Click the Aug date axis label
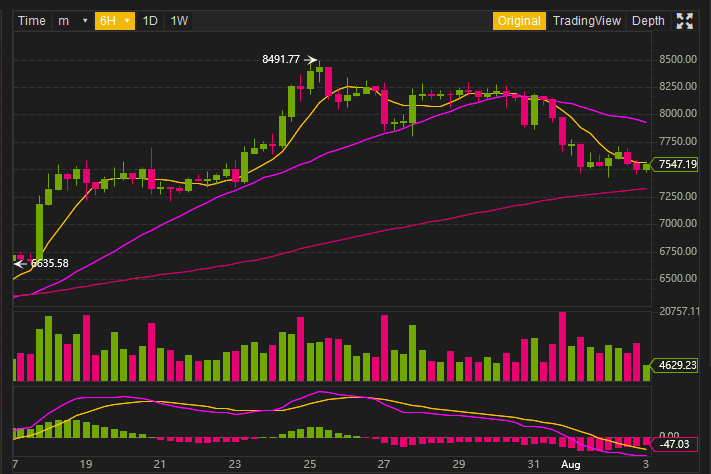 click(x=570, y=464)
